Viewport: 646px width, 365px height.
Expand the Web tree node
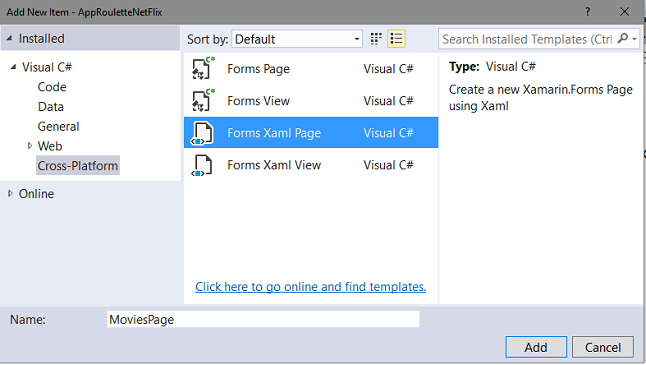(x=30, y=146)
